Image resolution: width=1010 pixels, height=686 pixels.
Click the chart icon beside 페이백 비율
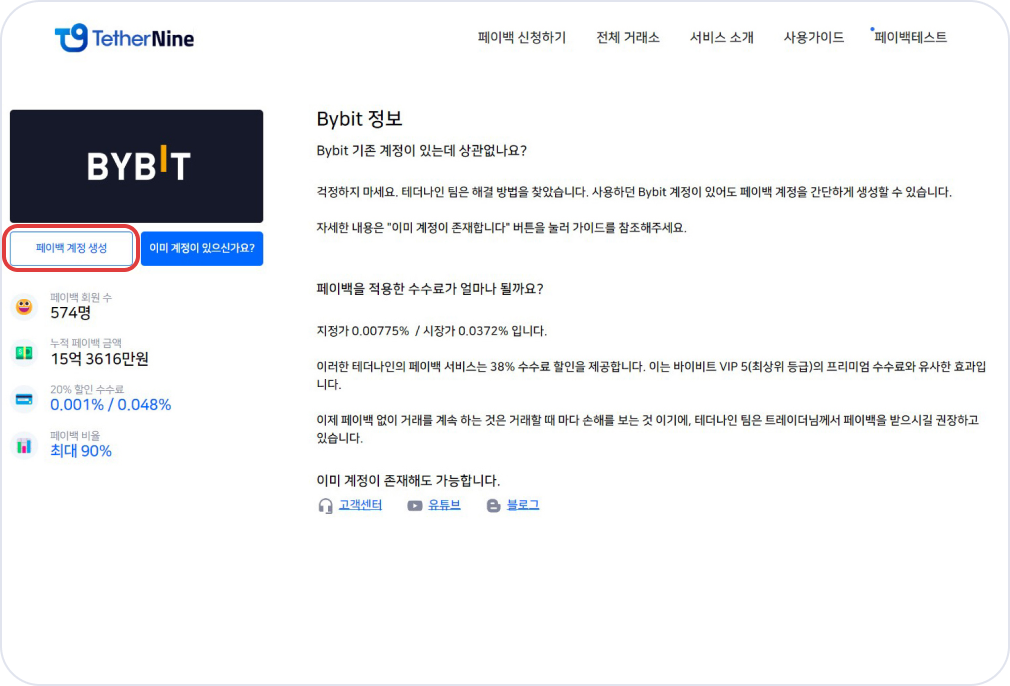pyautogui.click(x=24, y=445)
